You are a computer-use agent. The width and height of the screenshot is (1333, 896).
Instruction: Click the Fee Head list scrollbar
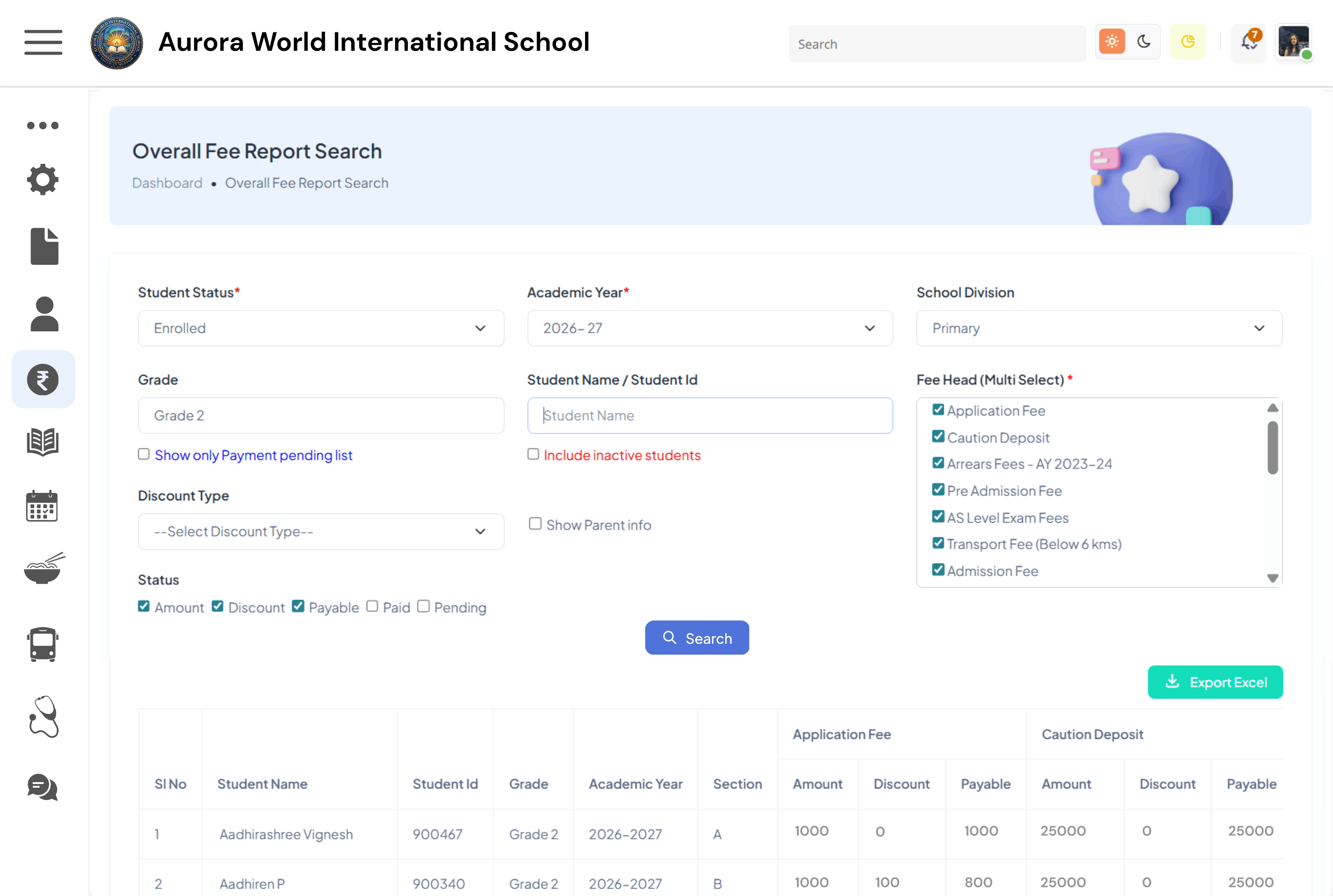click(1272, 448)
